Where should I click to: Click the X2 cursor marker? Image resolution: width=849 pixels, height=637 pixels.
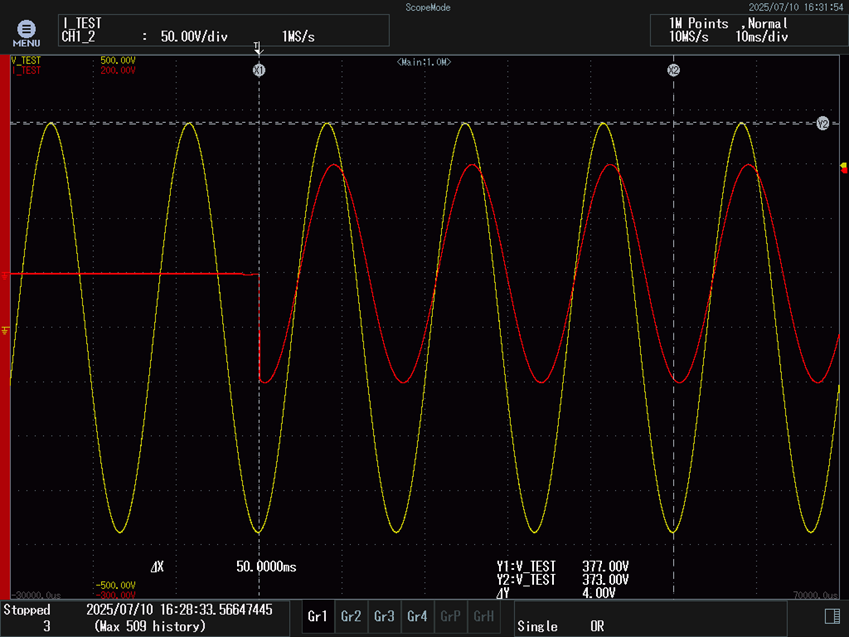[x=673, y=70]
